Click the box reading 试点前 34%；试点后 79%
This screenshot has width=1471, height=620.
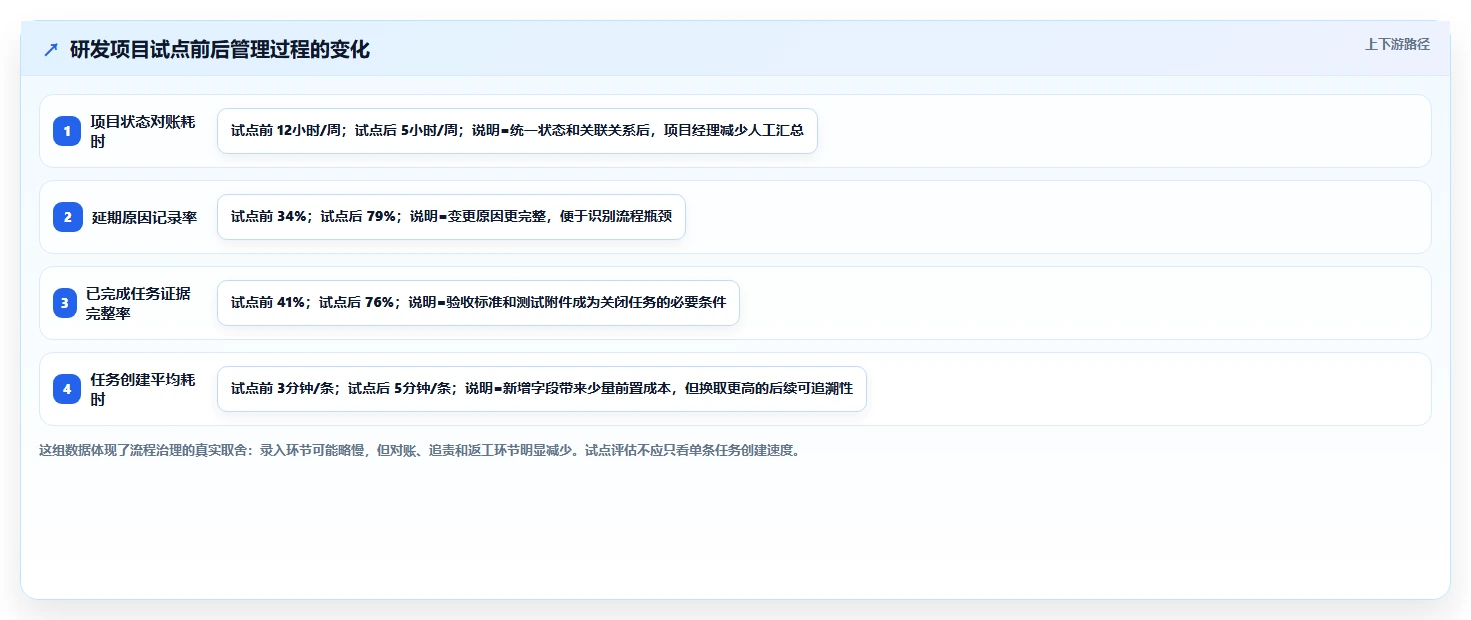(x=451, y=217)
